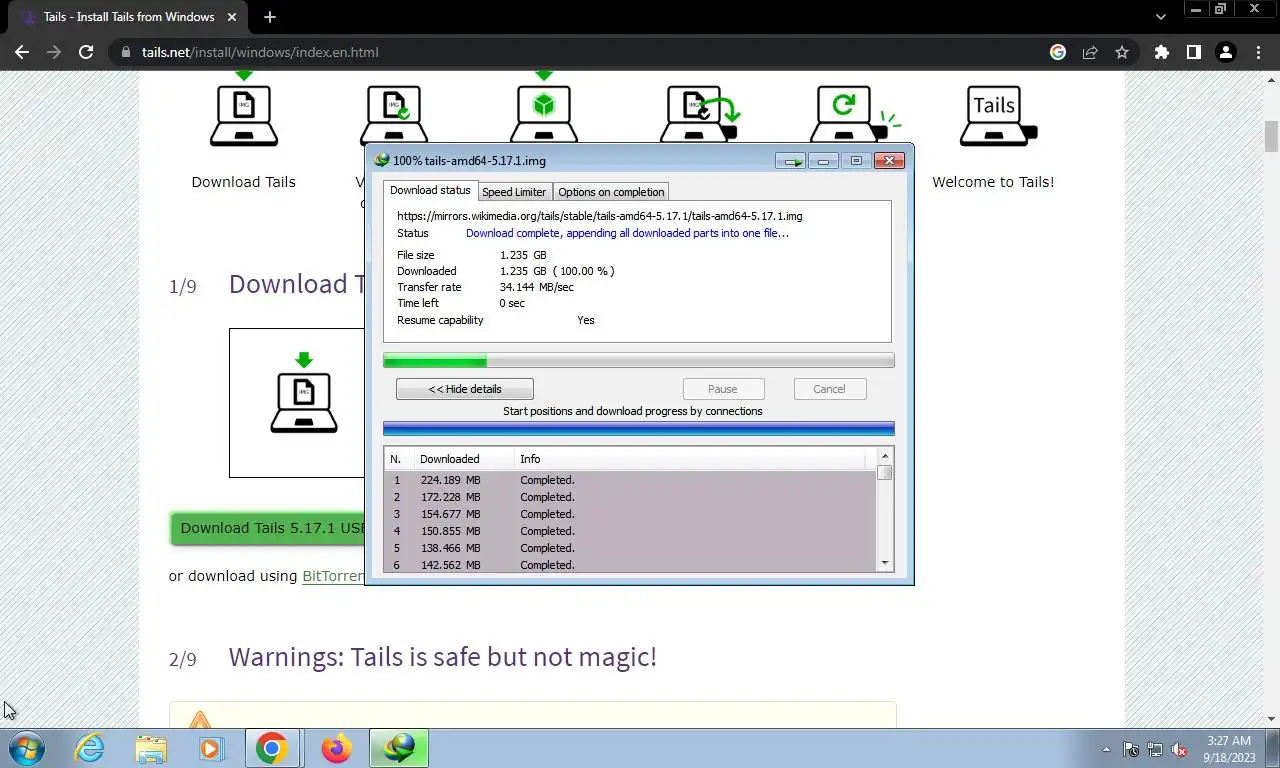
Task: Click the Hide details button
Action: coord(465,389)
